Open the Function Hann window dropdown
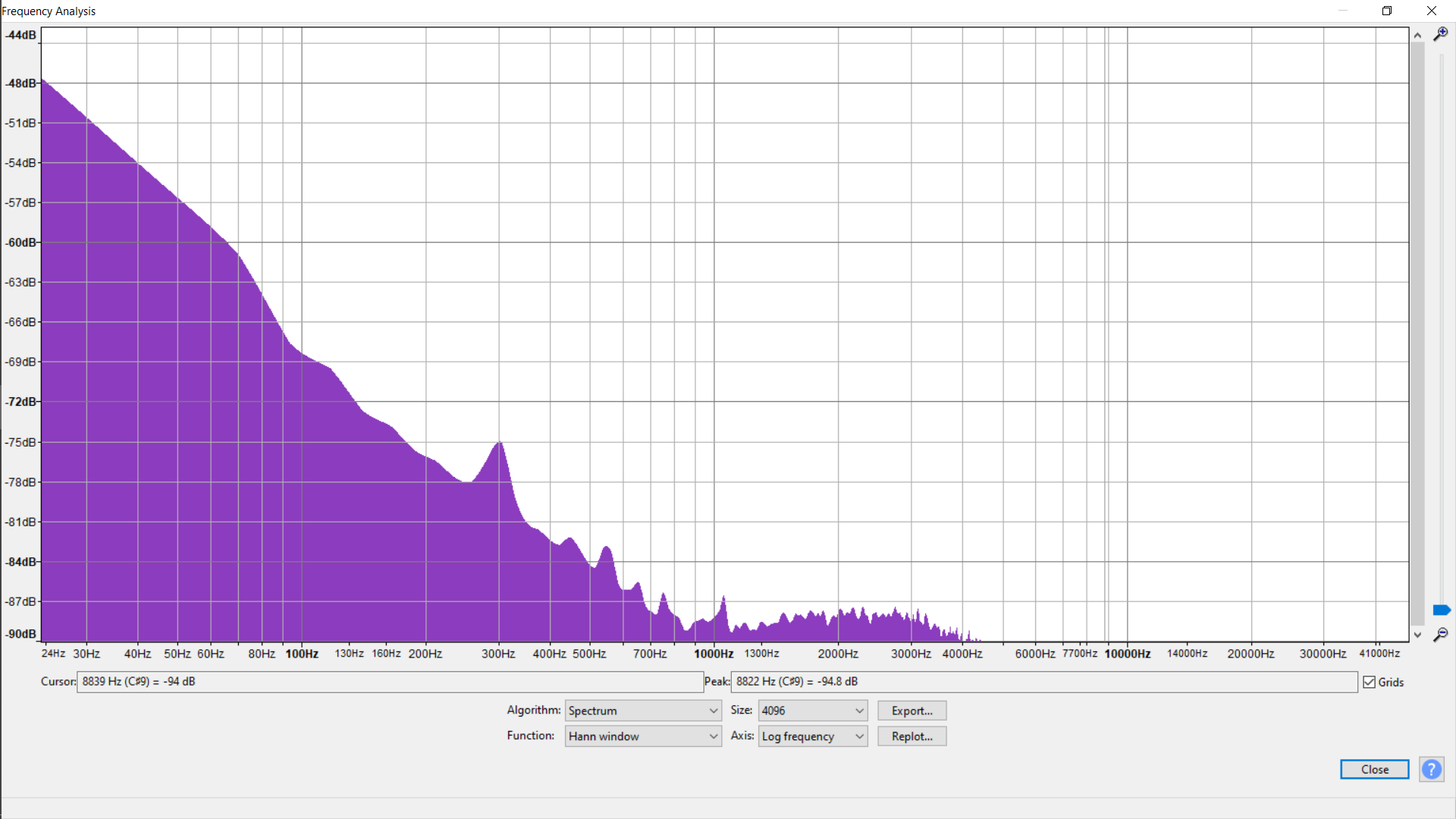The height and width of the screenshot is (819, 1456). [x=642, y=736]
